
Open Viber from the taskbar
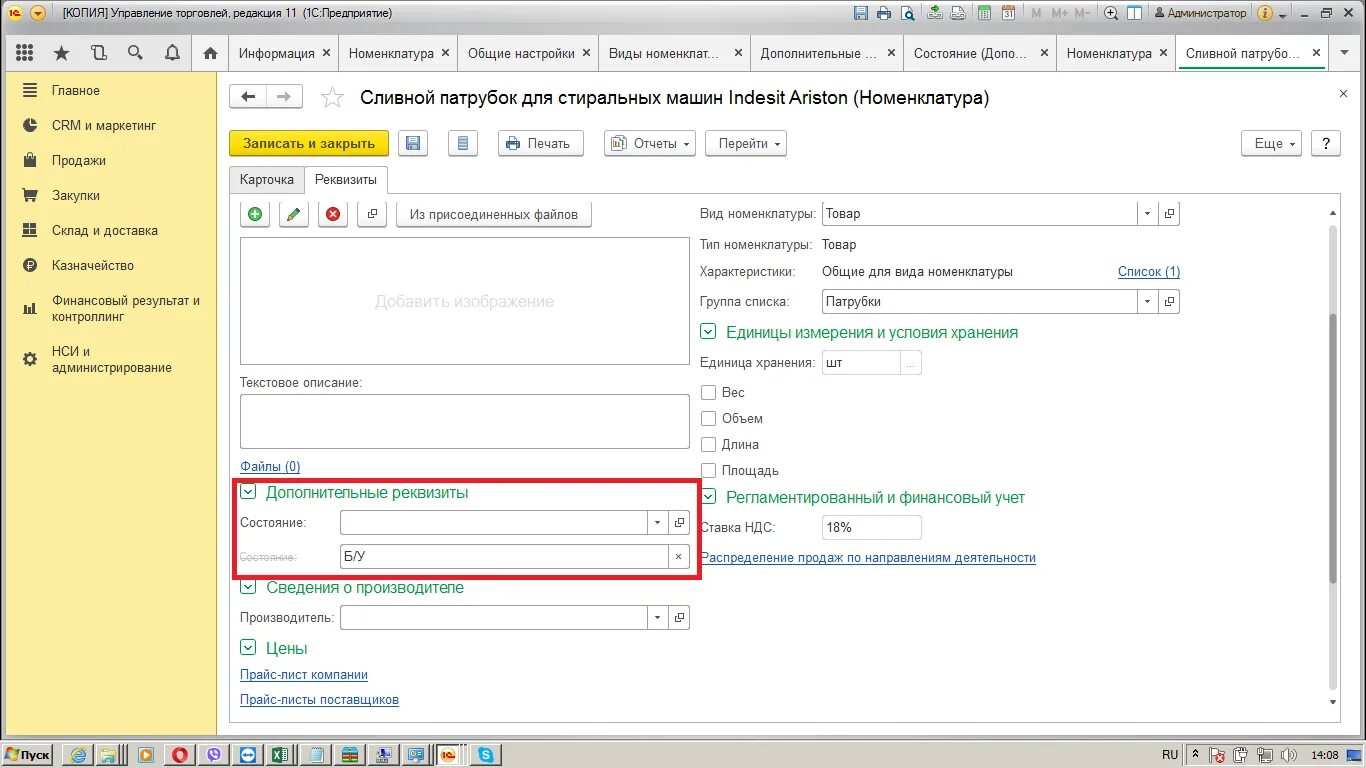[213, 755]
